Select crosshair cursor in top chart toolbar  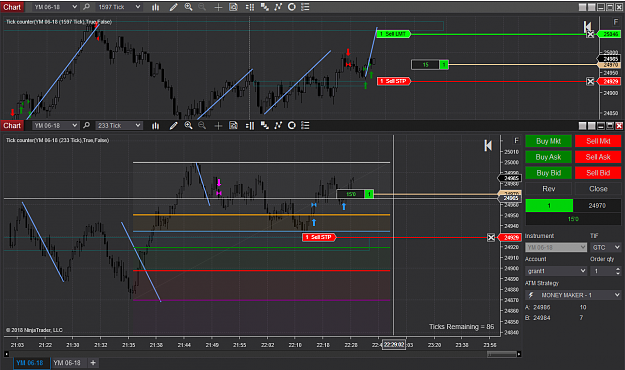pyautogui.click(x=218, y=7)
